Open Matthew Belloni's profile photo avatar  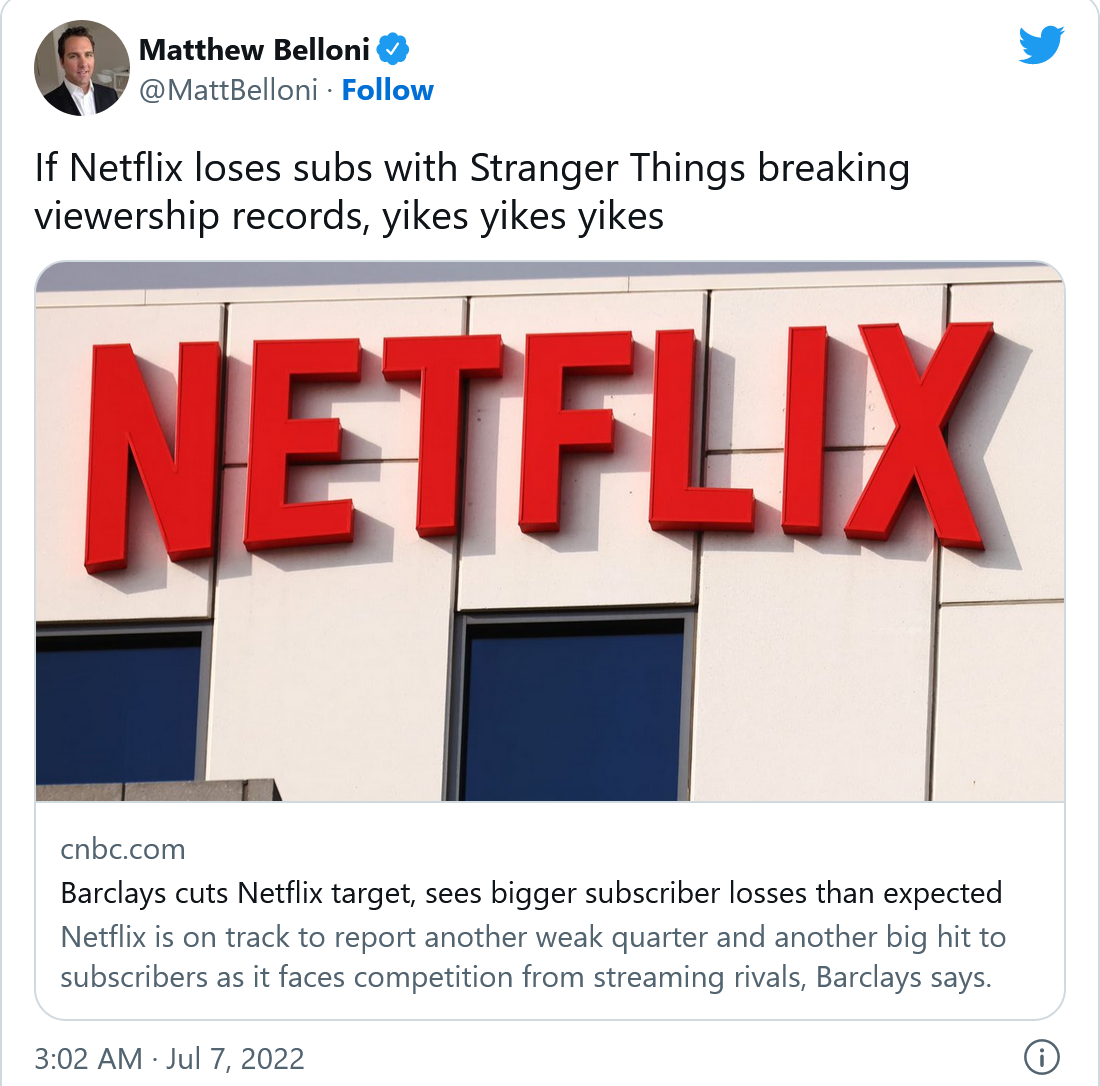82,68
